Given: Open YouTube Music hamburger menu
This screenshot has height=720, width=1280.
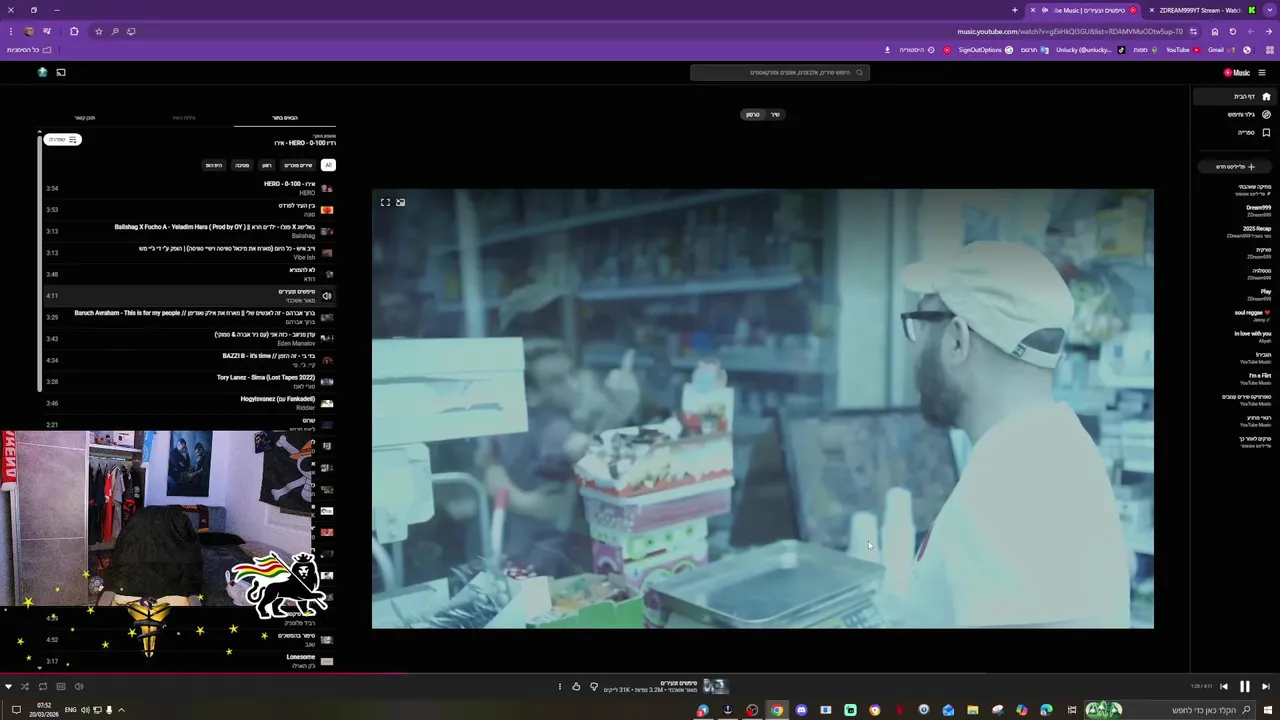Looking at the screenshot, I should 1262,72.
